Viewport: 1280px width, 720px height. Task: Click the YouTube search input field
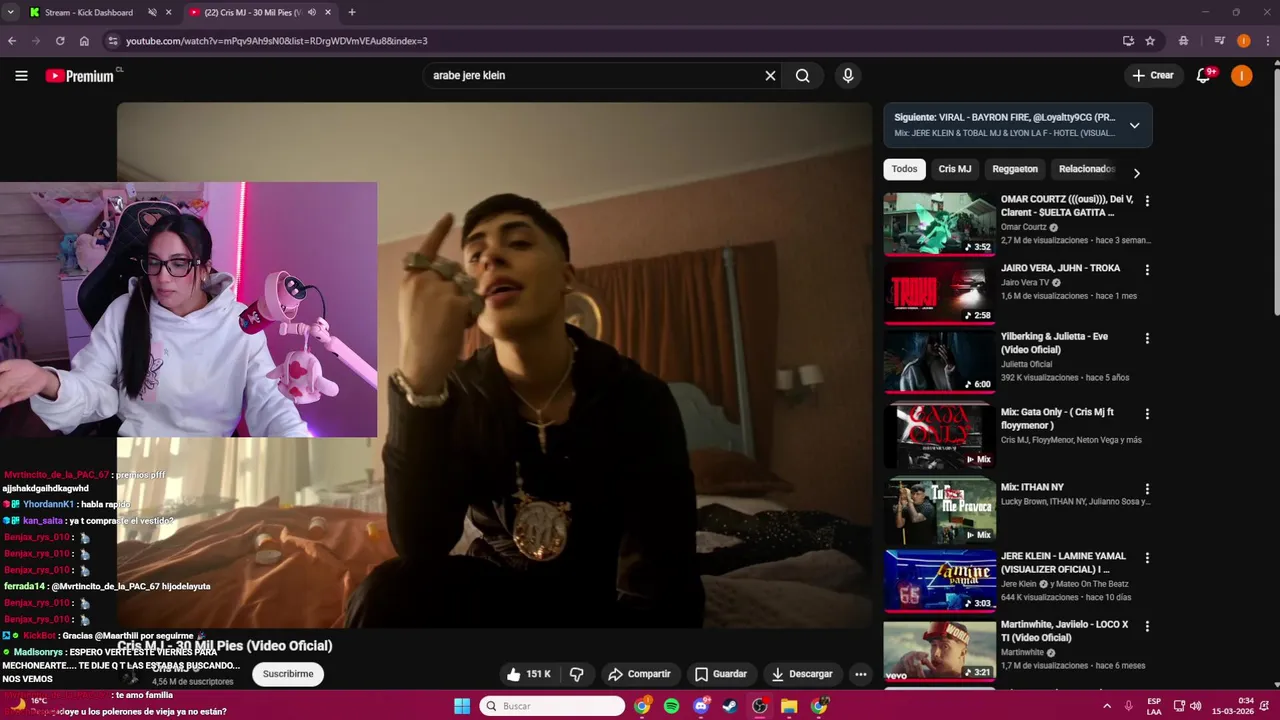coord(595,75)
